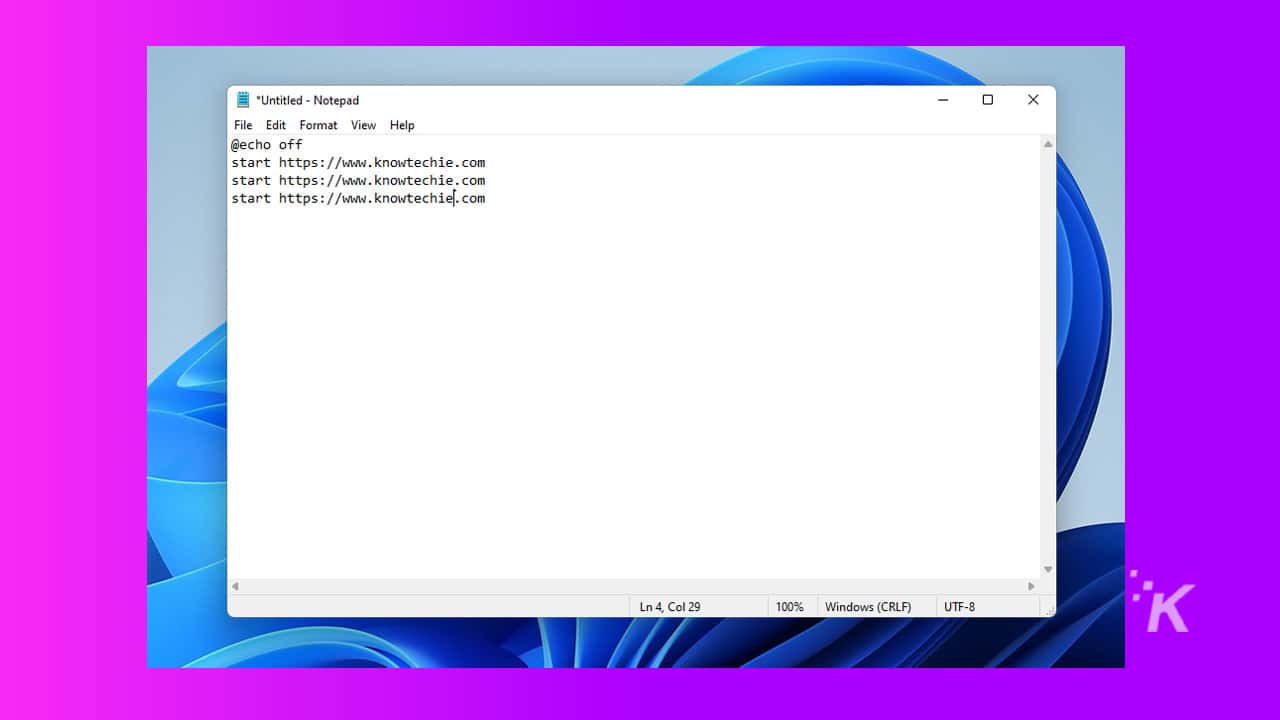The width and height of the screenshot is (1280, 720).
Task: Click the "Ln 4, Col 29" status indicator
Action: tap(670, 607)
